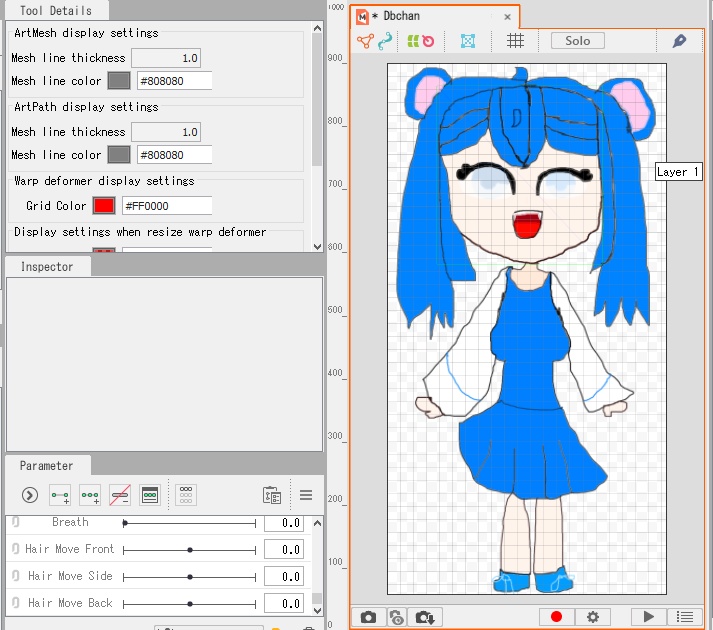Viewport: 713px width, 630px height.
Task: Click the ArtMesh display icon in canvas toolbar
Action: 365,41
